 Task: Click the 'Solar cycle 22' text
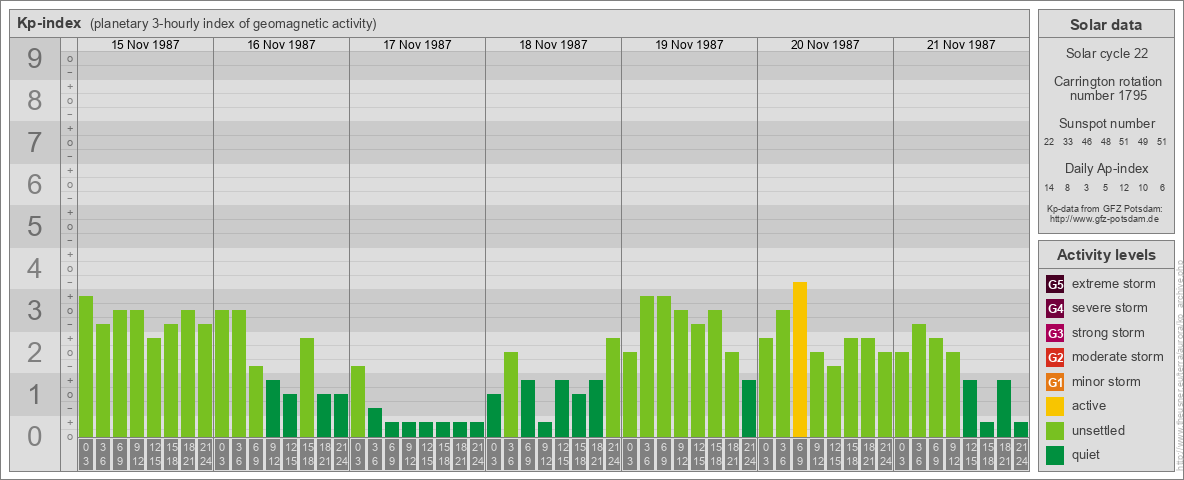point(1105,54)
